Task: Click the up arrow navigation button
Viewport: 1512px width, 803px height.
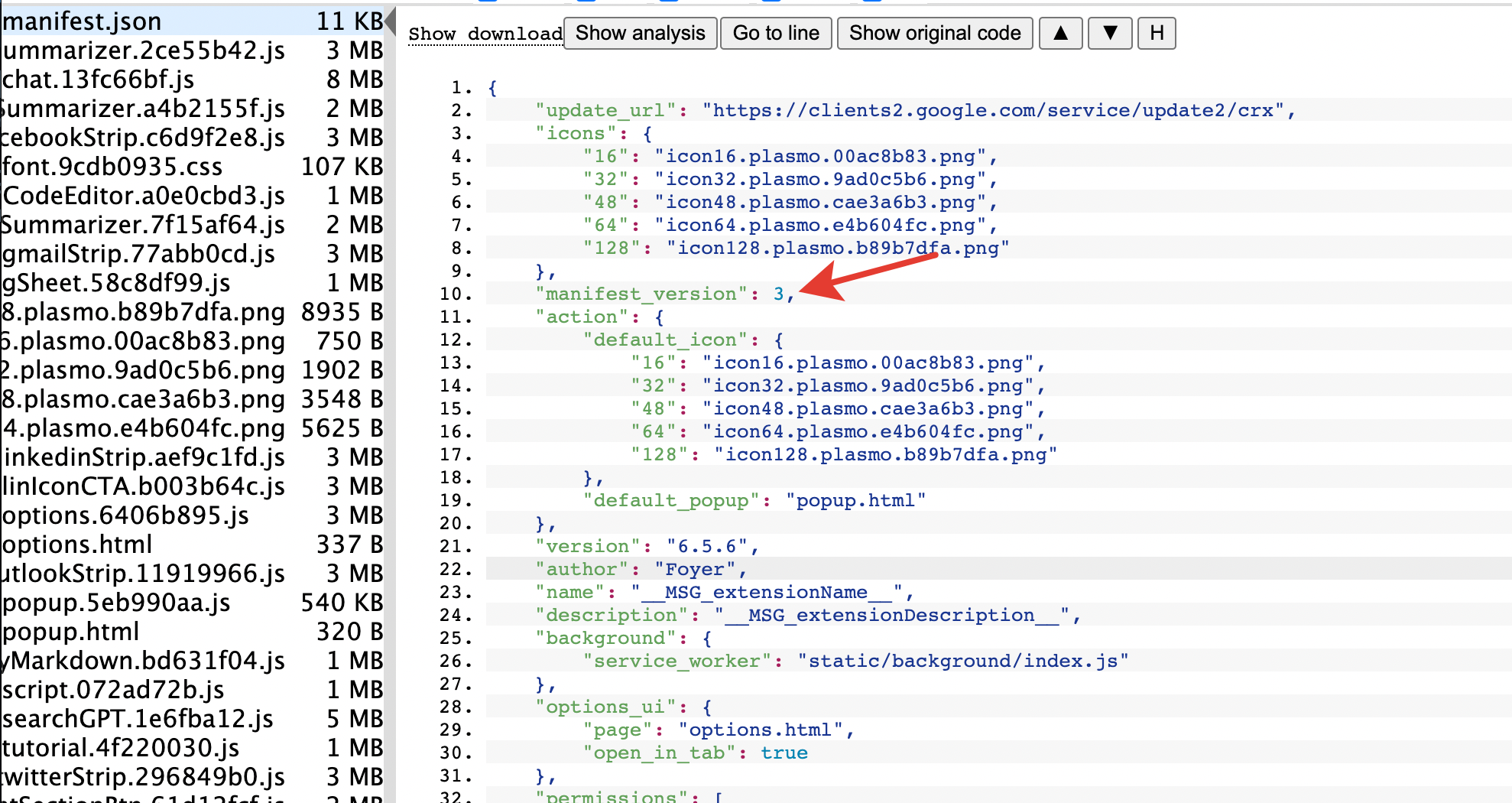Action: click(1060, 33)
